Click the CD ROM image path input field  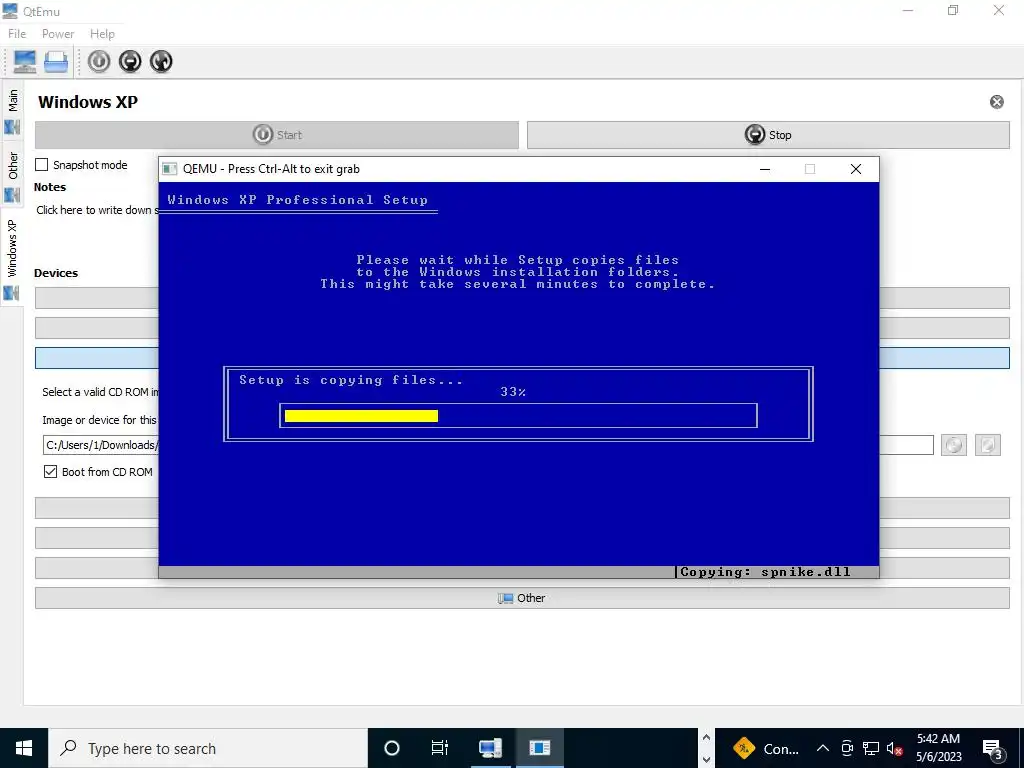coord(101,445)
